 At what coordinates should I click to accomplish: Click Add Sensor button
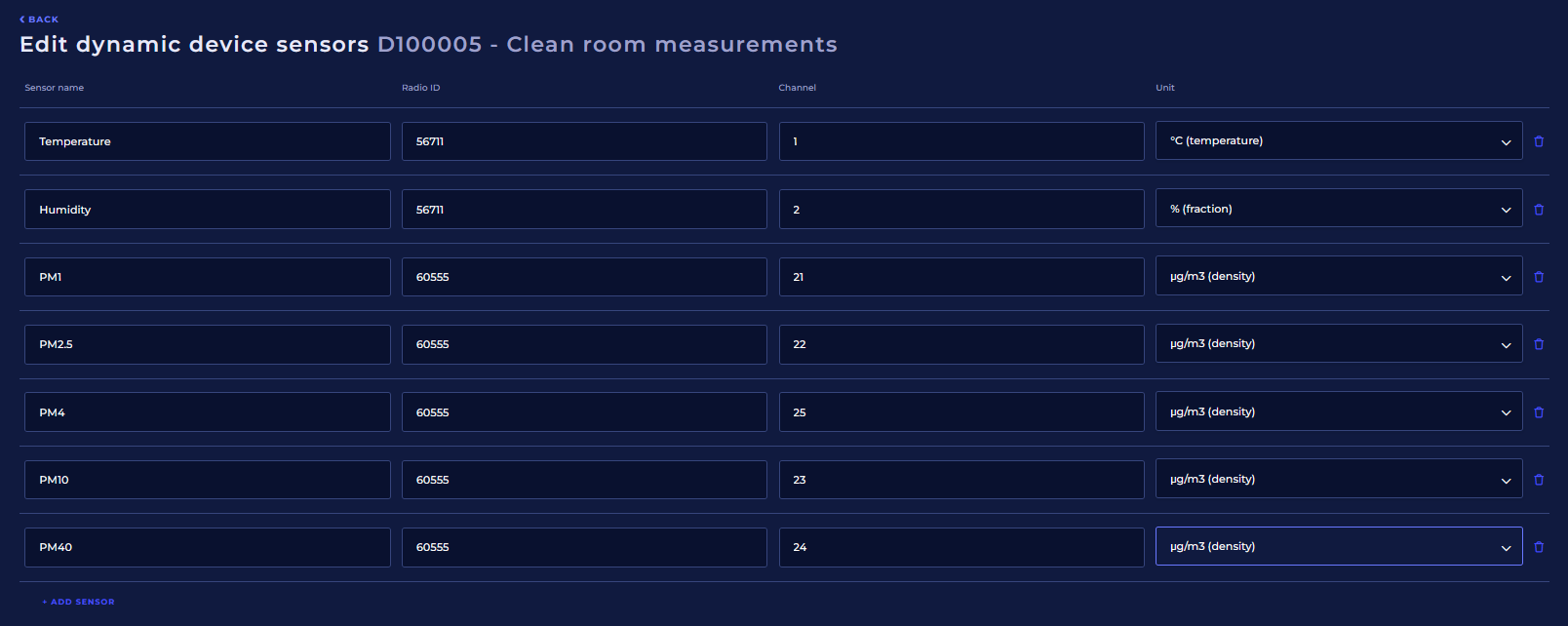(79, 602)
